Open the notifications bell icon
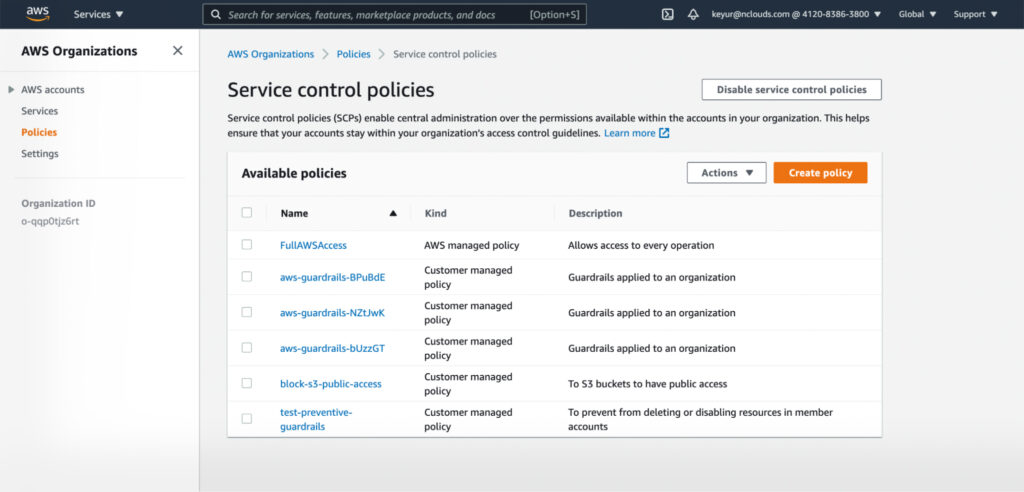This screenshot has height=492, width=1024. [694, 14]
